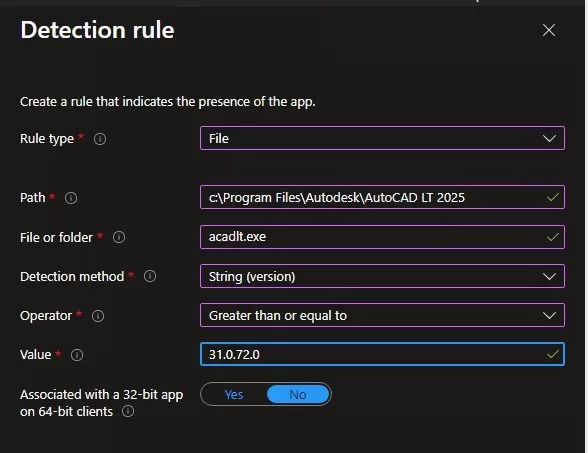Image resolution: width=588 pixels, height=453 pixels.
Task: Click into the Path input field
Action: pos(382,197)
